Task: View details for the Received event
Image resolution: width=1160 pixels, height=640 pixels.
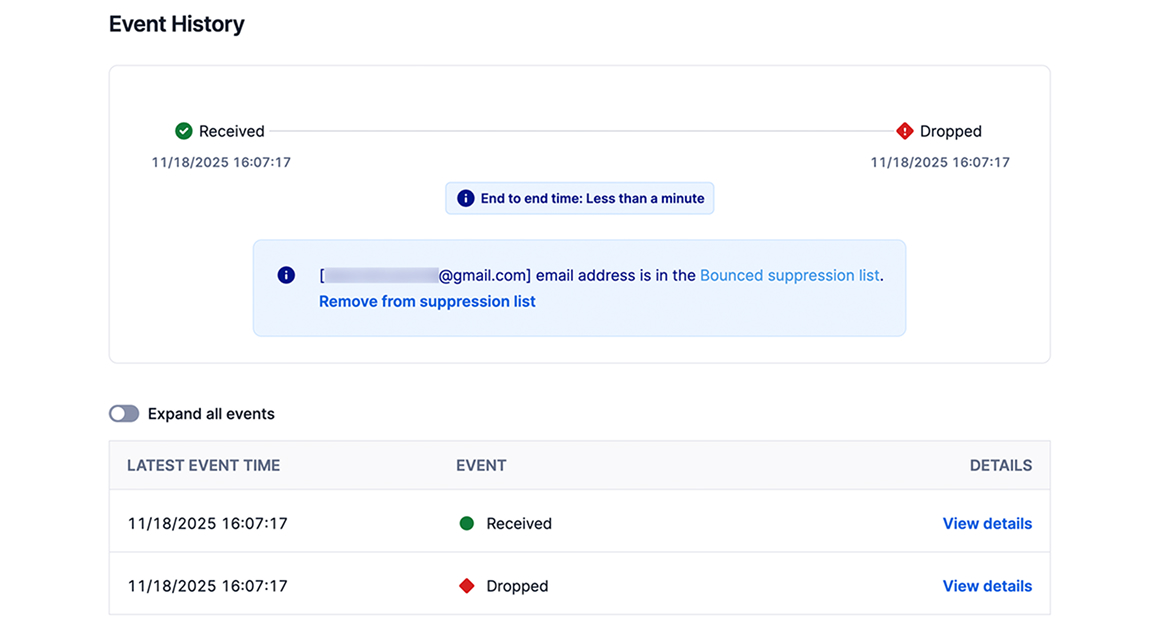Action: tap(987, 523)
